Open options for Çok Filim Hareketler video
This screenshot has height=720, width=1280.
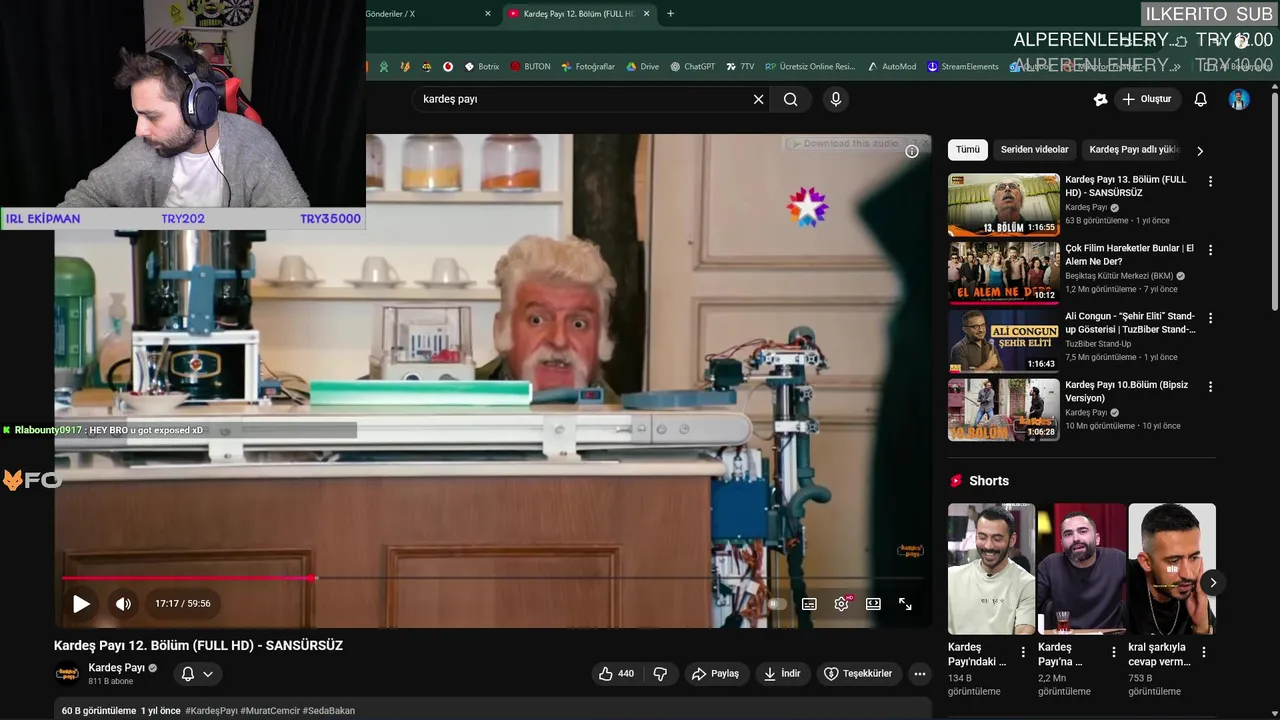tap(1210, 250)
